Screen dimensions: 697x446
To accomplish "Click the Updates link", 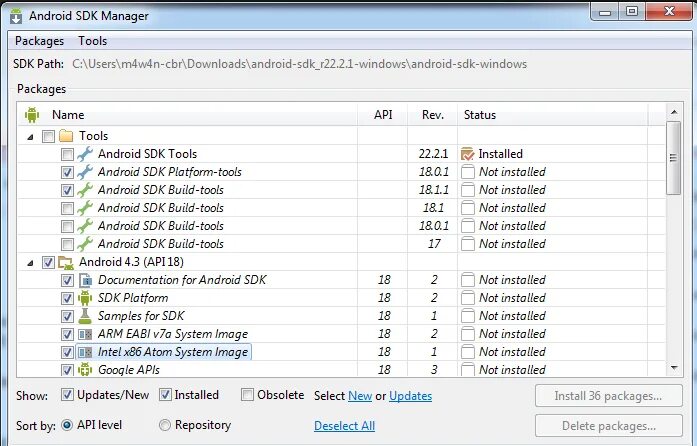I will coord(410,396).
